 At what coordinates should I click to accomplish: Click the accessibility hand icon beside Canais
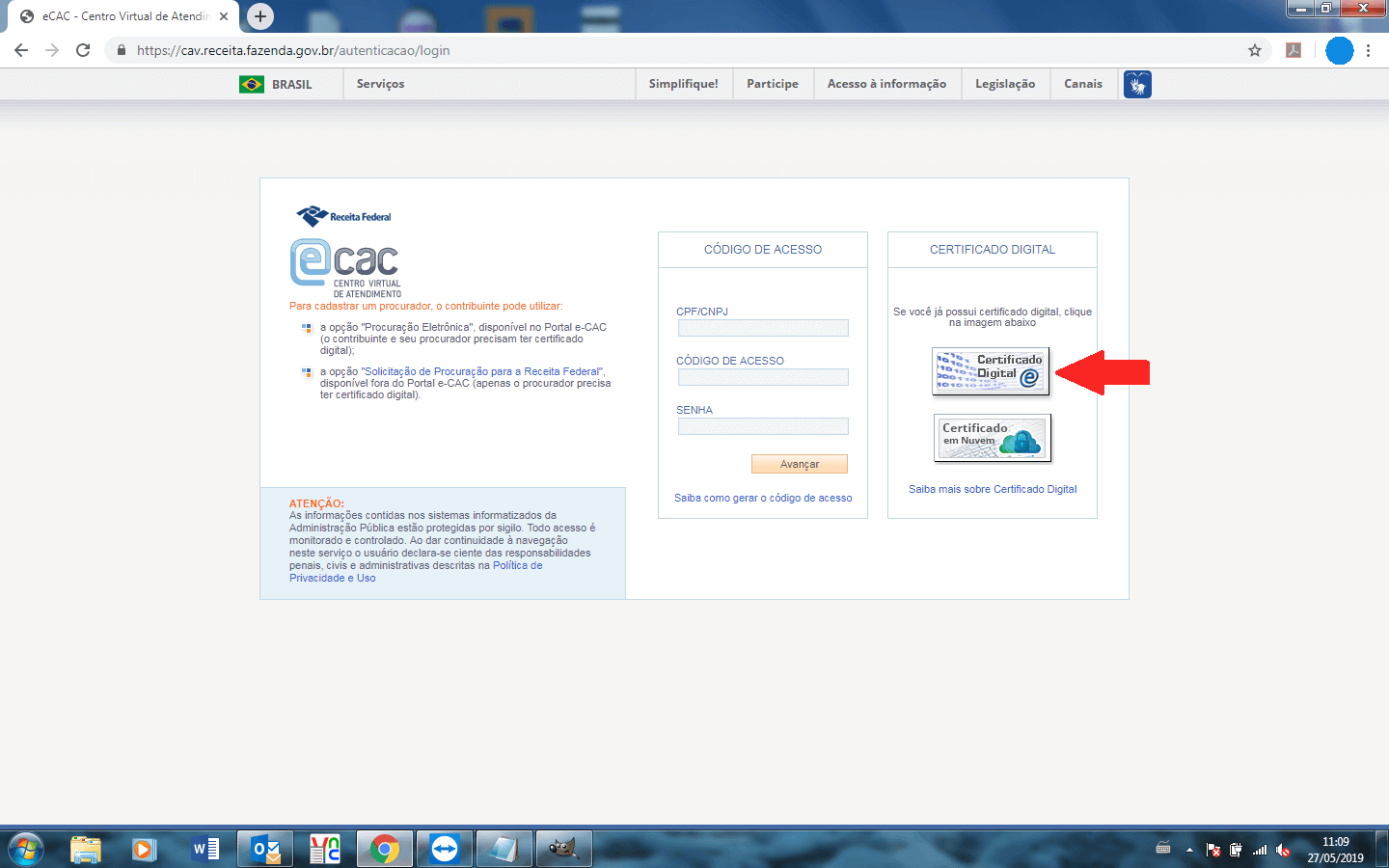(1136, 84)
